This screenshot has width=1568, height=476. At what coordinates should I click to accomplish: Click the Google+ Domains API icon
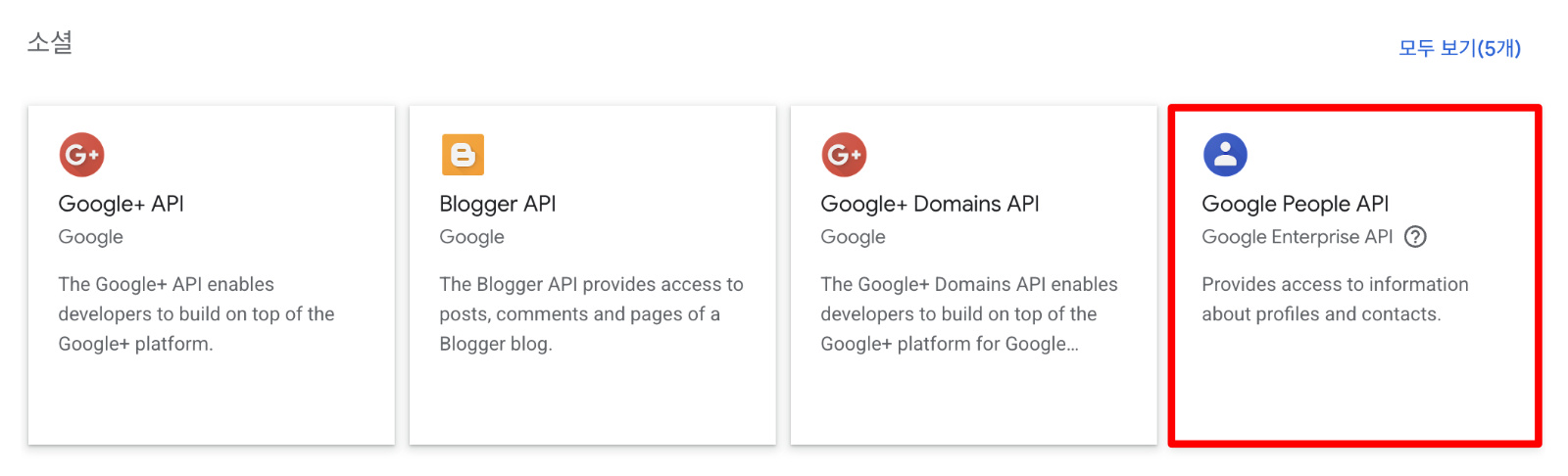(x=844, y=155)
